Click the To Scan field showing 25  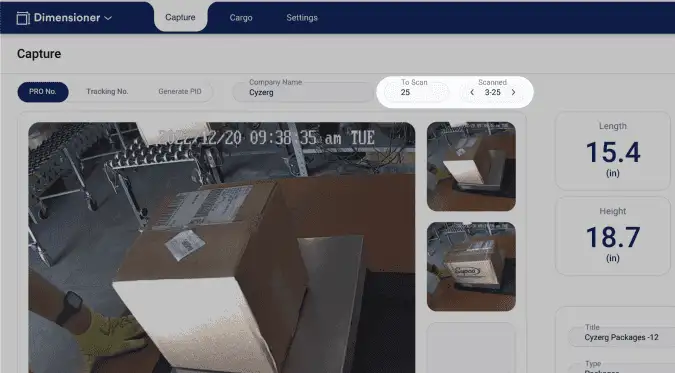416,92
